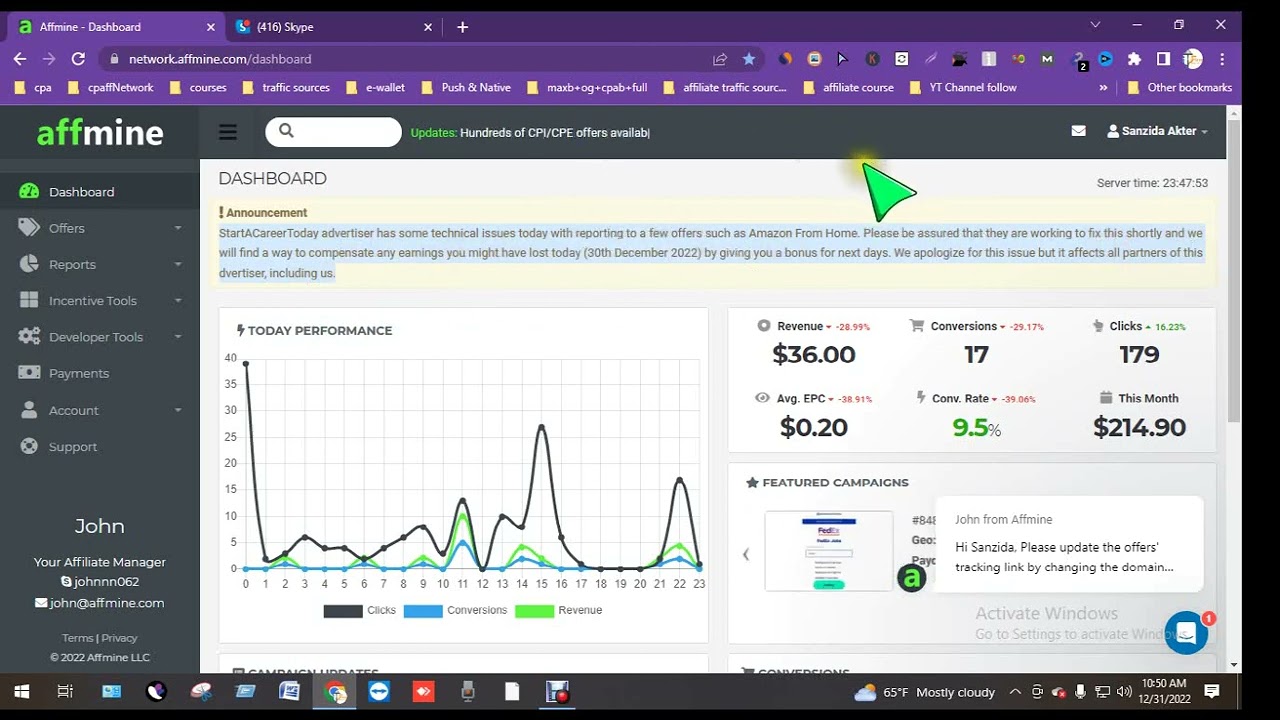Image resolution: width=1280 pixels, height=720 pixels.
Task: Click the Avg. EPC eye icon
Action: [762, 398]
